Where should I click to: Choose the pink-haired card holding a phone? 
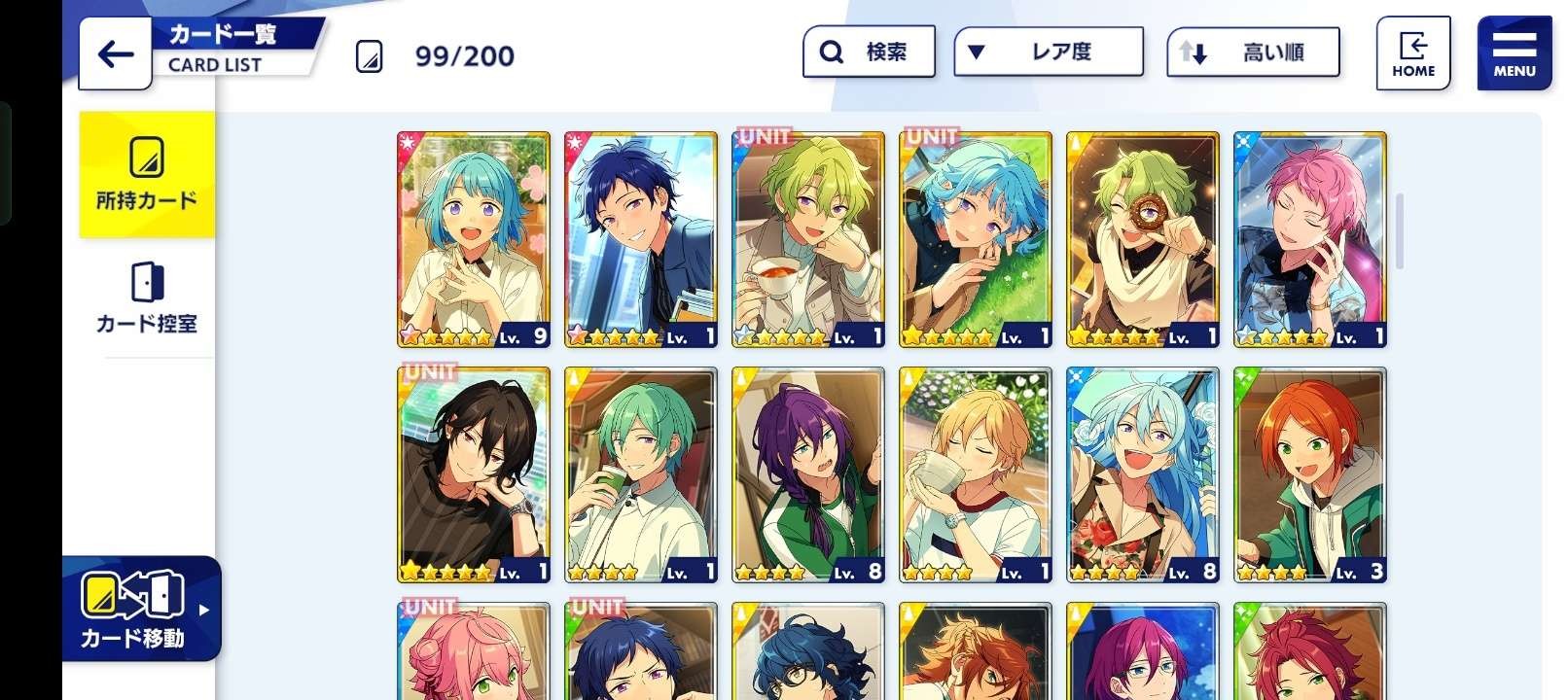click(x=1310, y=240)
